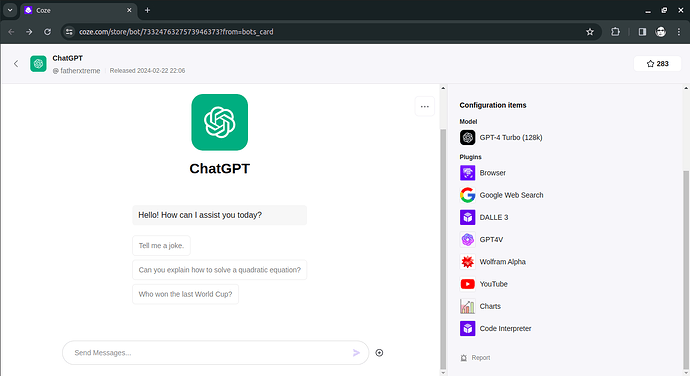Open the browser tab search dropdown
The height and width of the screenshot is (376, 690).
coord(10,10)
